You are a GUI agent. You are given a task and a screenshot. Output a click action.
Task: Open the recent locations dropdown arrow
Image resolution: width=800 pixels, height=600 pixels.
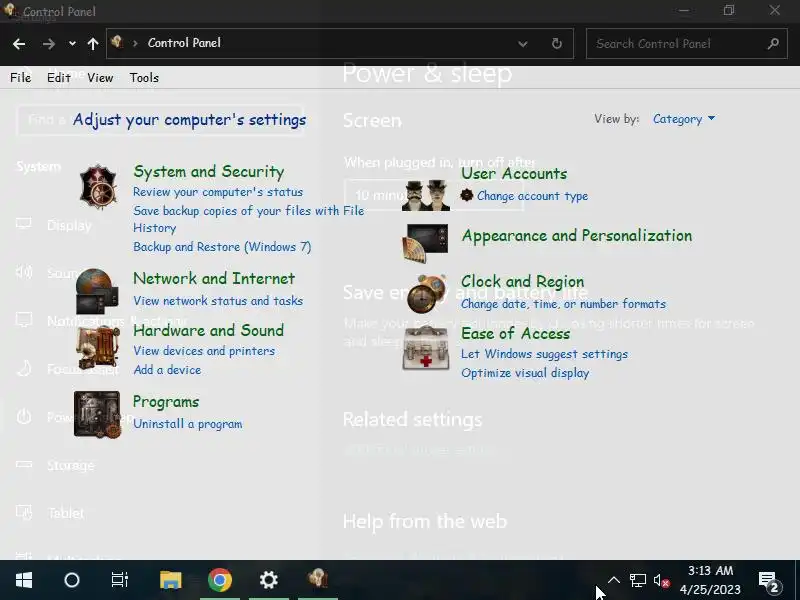[72, 44]
